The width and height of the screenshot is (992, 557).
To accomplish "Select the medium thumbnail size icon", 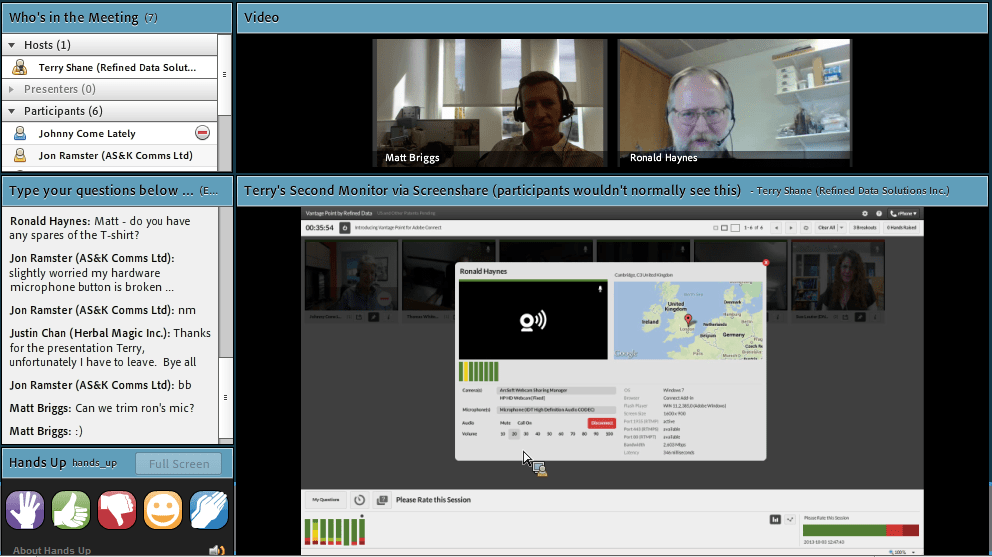I will pos(724,228).
